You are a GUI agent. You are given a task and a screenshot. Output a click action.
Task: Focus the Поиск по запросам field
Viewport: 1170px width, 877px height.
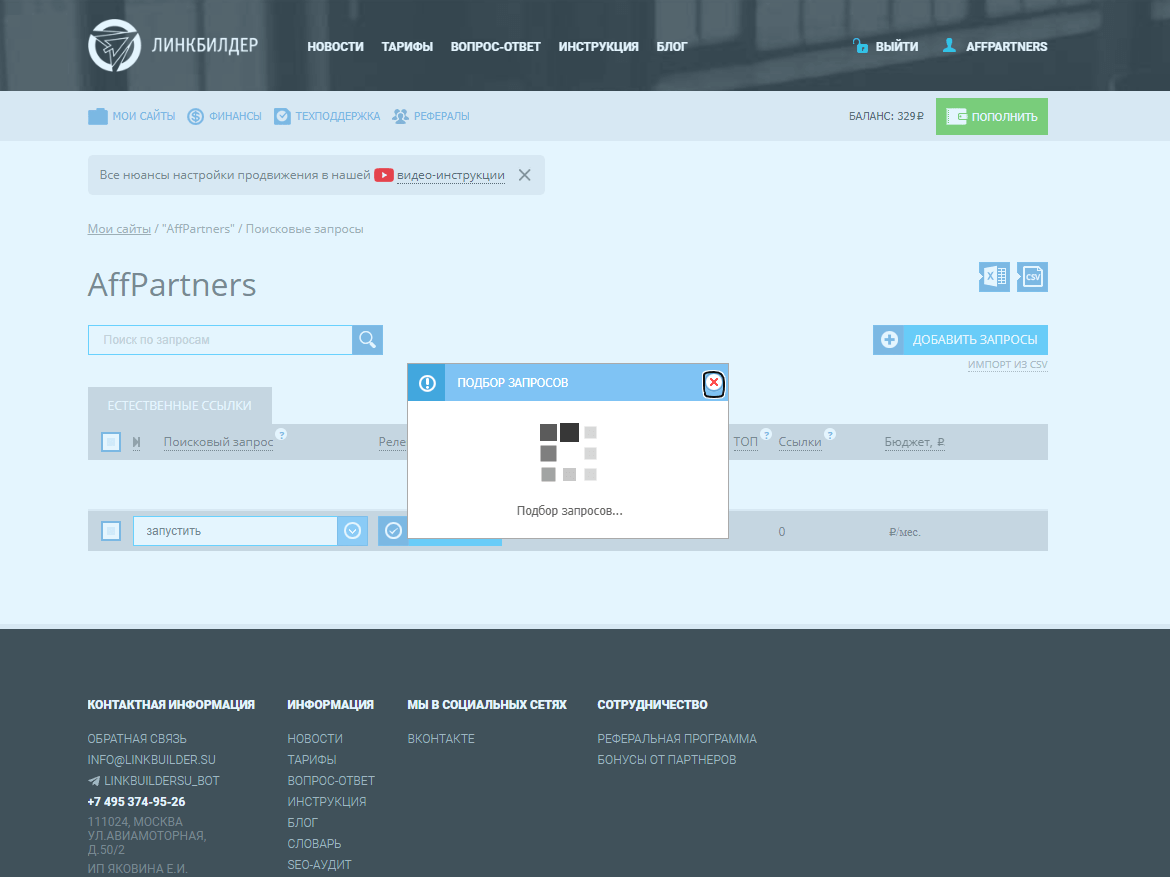pos(220,340)
